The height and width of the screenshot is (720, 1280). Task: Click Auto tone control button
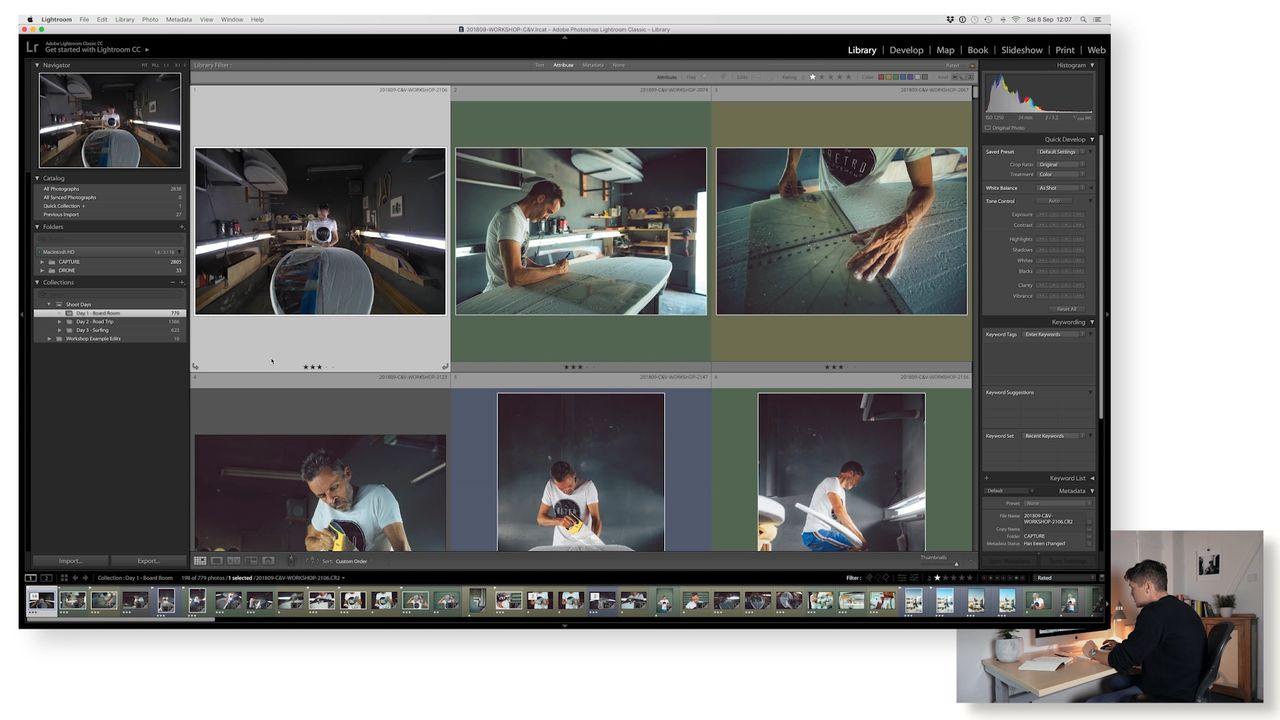[x=1054, y=201]
